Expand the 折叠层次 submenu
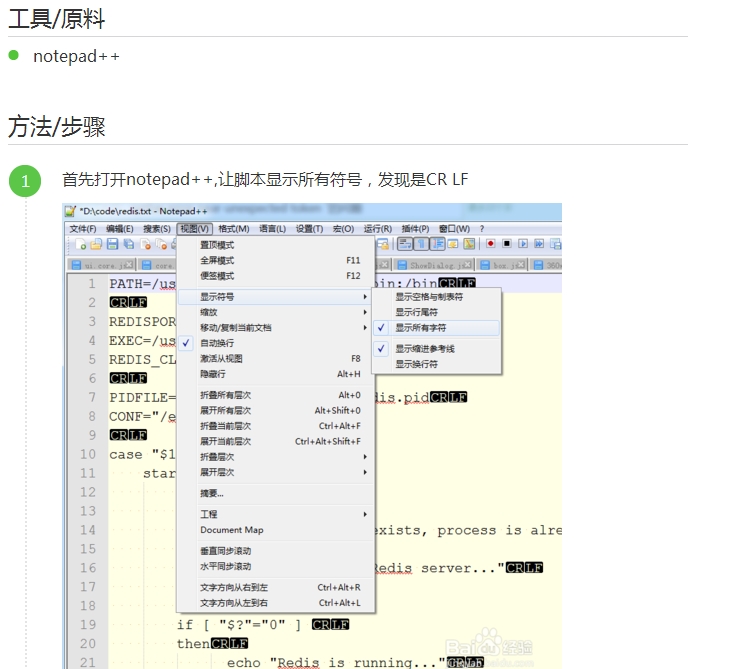 click(276, 457)
